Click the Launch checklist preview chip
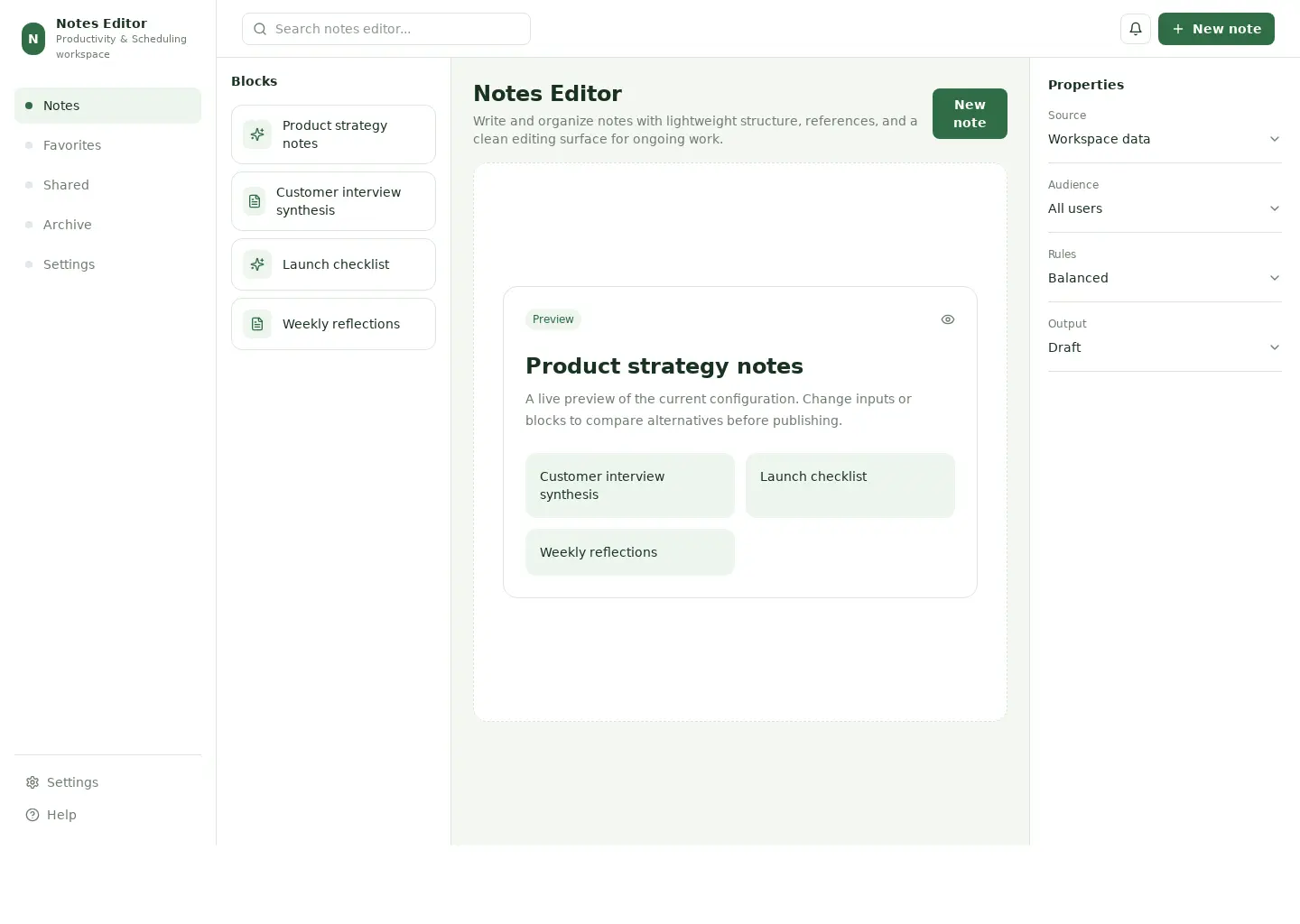 click(850, 485)
